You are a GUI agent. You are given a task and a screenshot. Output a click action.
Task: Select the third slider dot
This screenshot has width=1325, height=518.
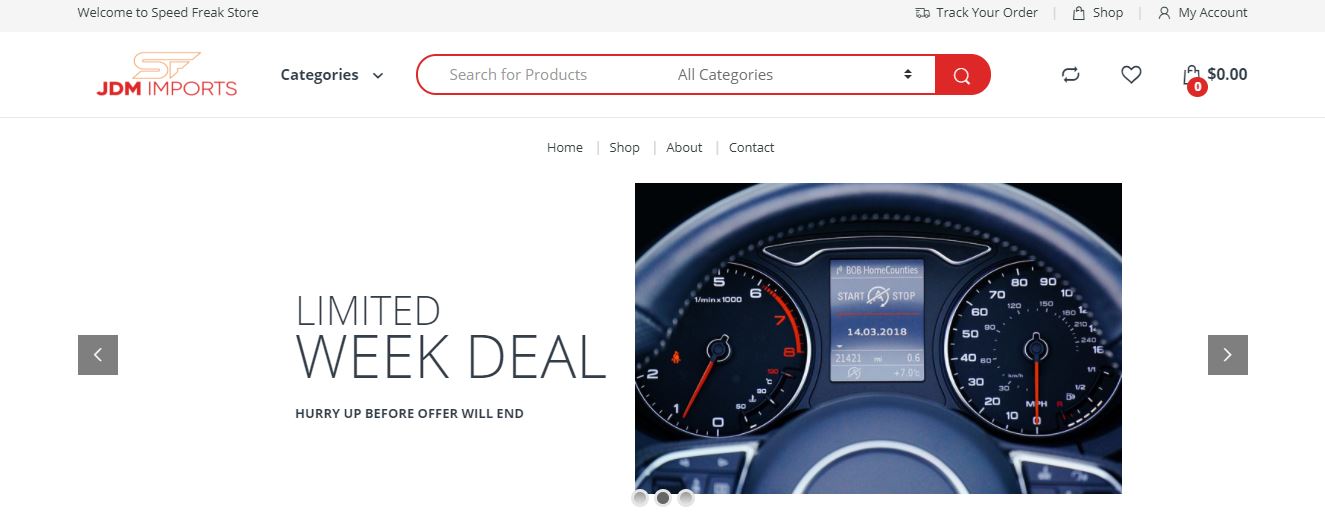click(686, 498)
